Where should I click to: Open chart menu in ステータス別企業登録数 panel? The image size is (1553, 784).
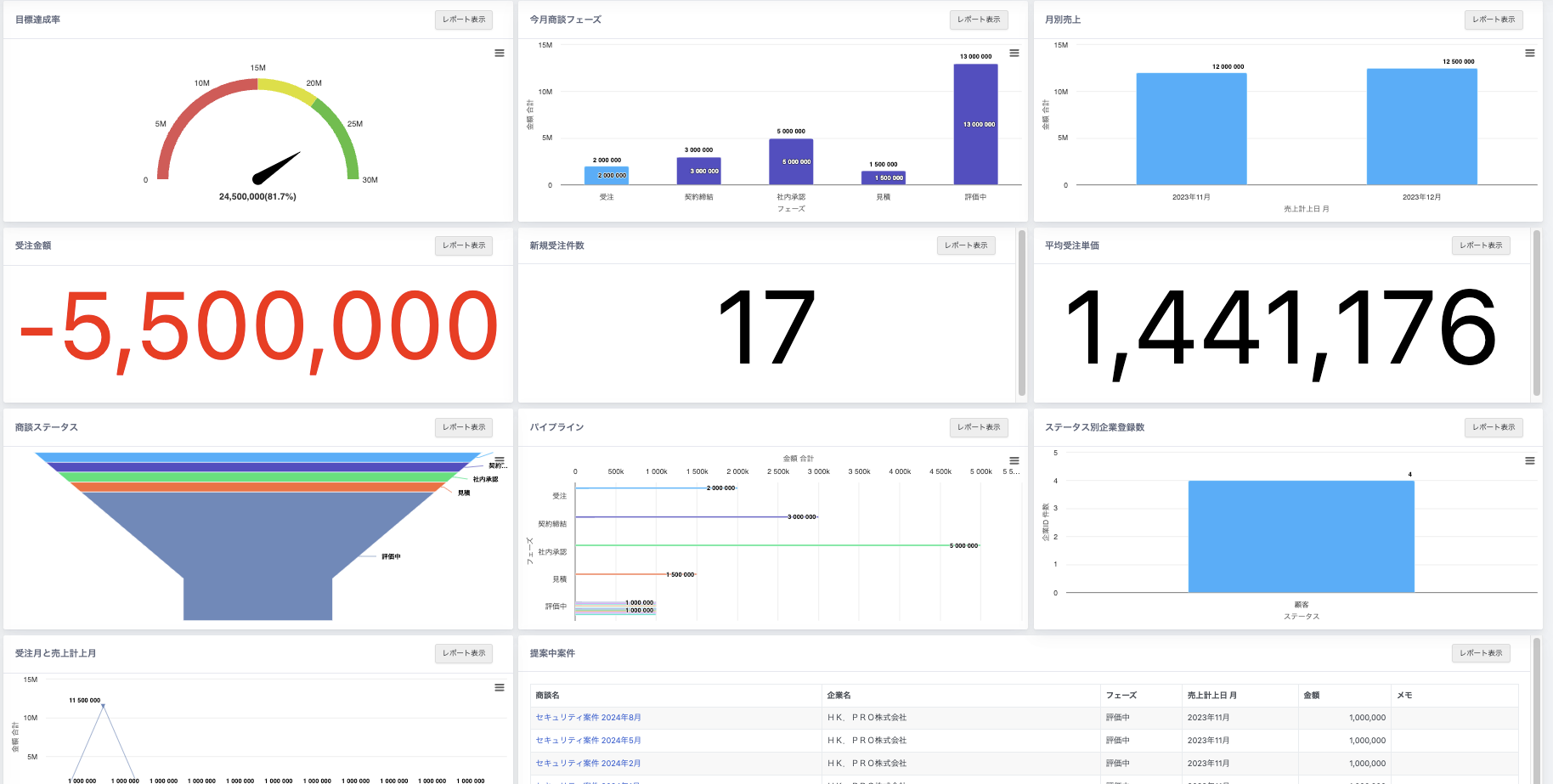tap(1529, 460)
